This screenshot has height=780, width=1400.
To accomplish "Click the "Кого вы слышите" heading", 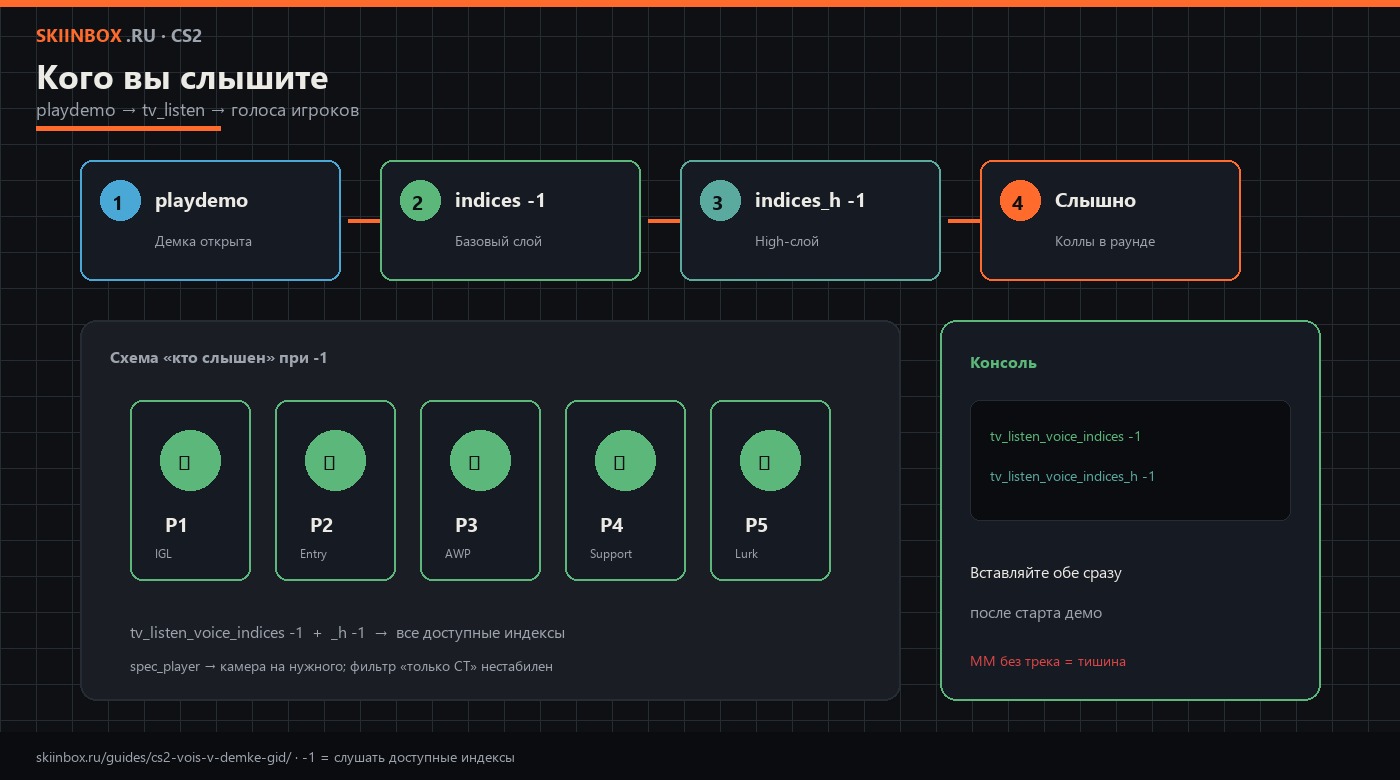I will click(182, 78).
